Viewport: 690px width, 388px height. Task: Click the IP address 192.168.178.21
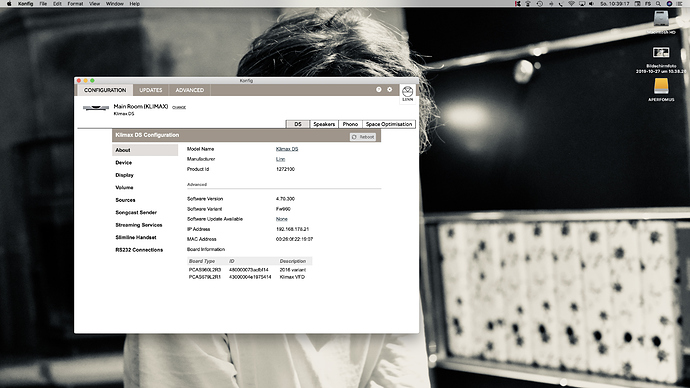click(292, 229)
